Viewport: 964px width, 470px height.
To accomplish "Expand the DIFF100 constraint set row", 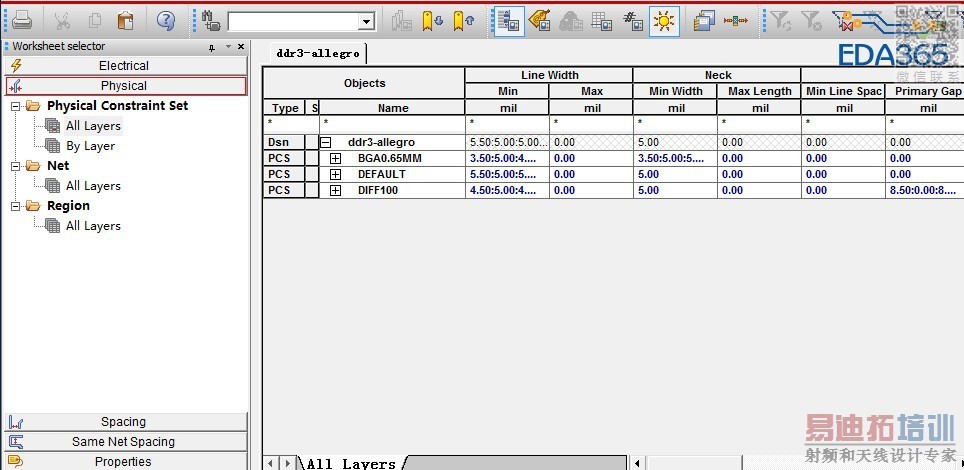I will [x=335, y=190].
